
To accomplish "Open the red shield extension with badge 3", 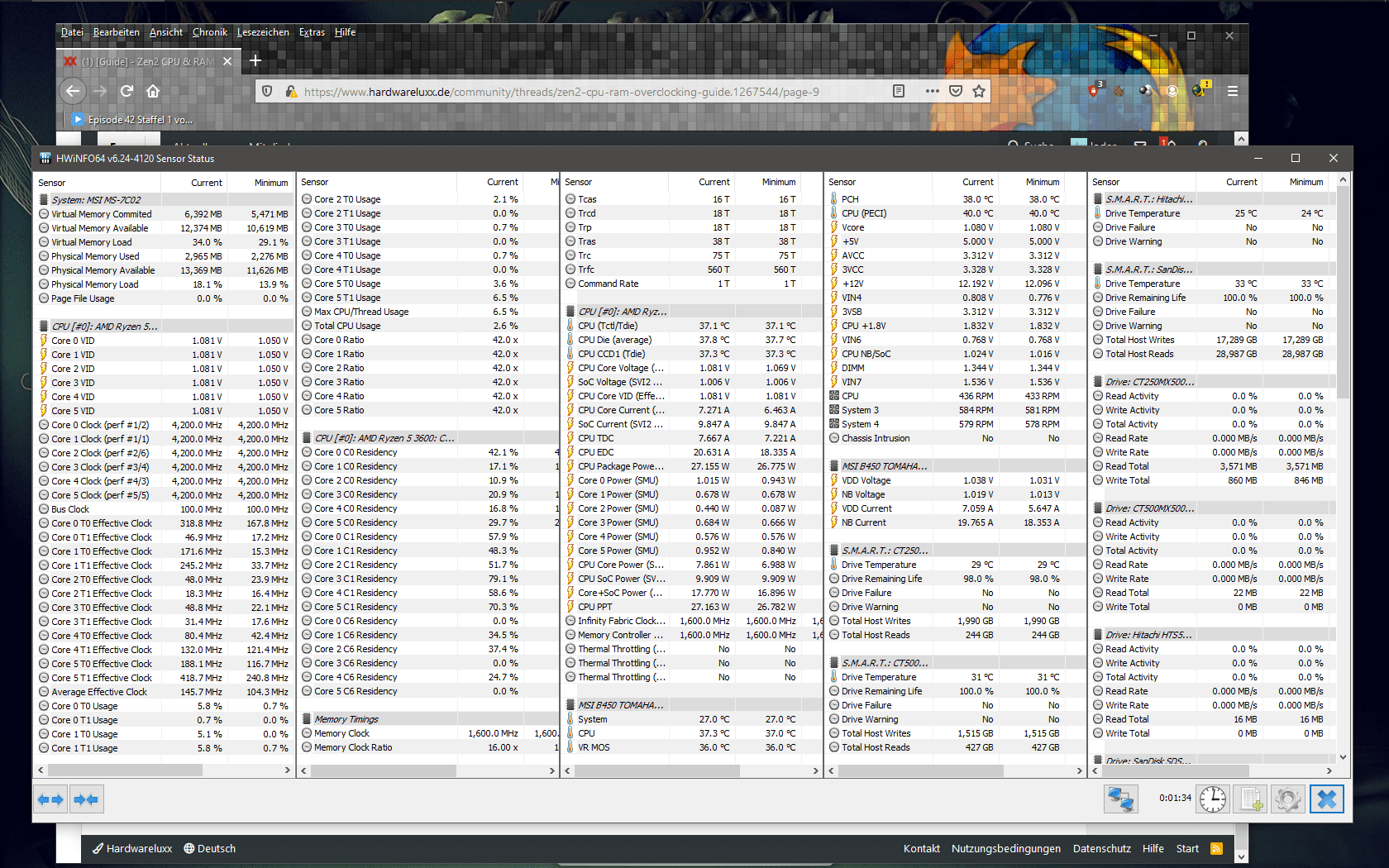I will click(x=1095, y=89).
